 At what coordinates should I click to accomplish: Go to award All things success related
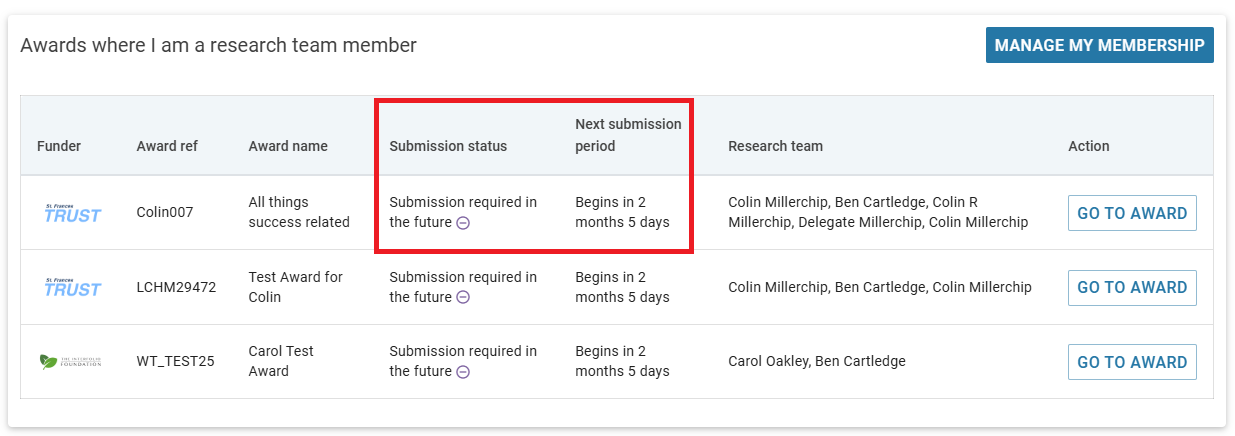pyautogui.click(x=1132, y=213)
